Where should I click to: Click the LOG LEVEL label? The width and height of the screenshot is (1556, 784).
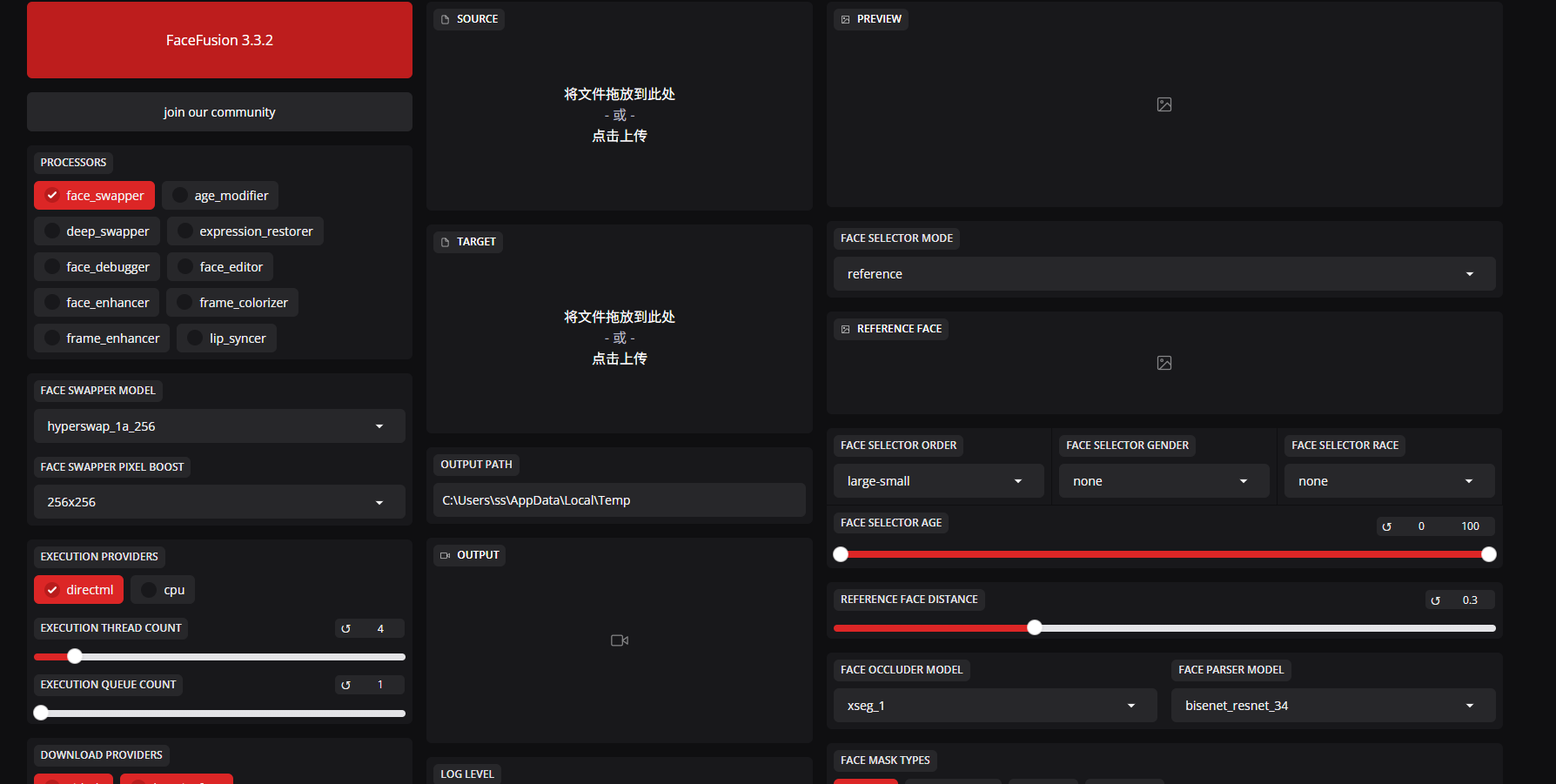[467, 774]
